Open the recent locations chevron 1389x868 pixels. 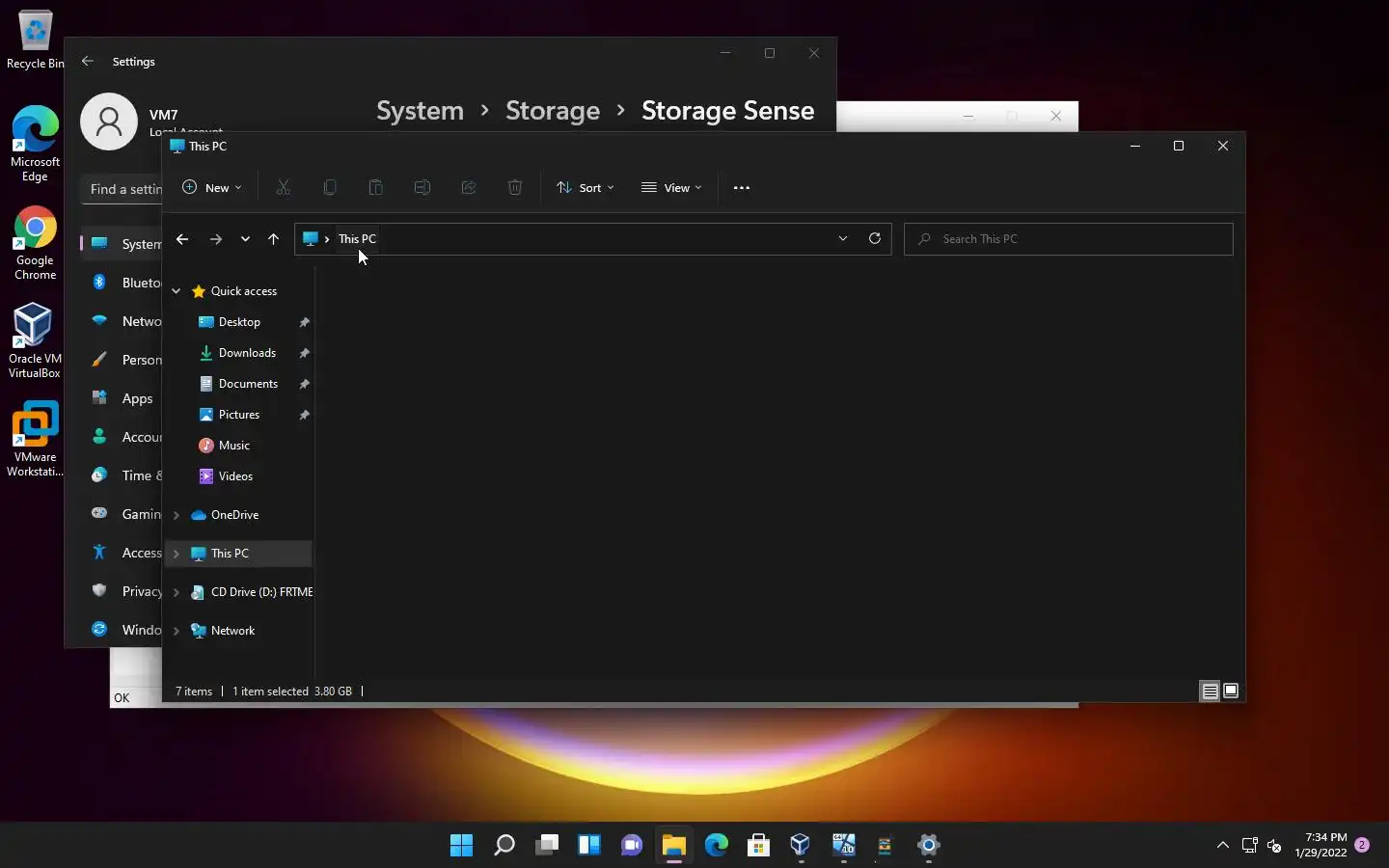pyautogui.click(x=245, y=239)
